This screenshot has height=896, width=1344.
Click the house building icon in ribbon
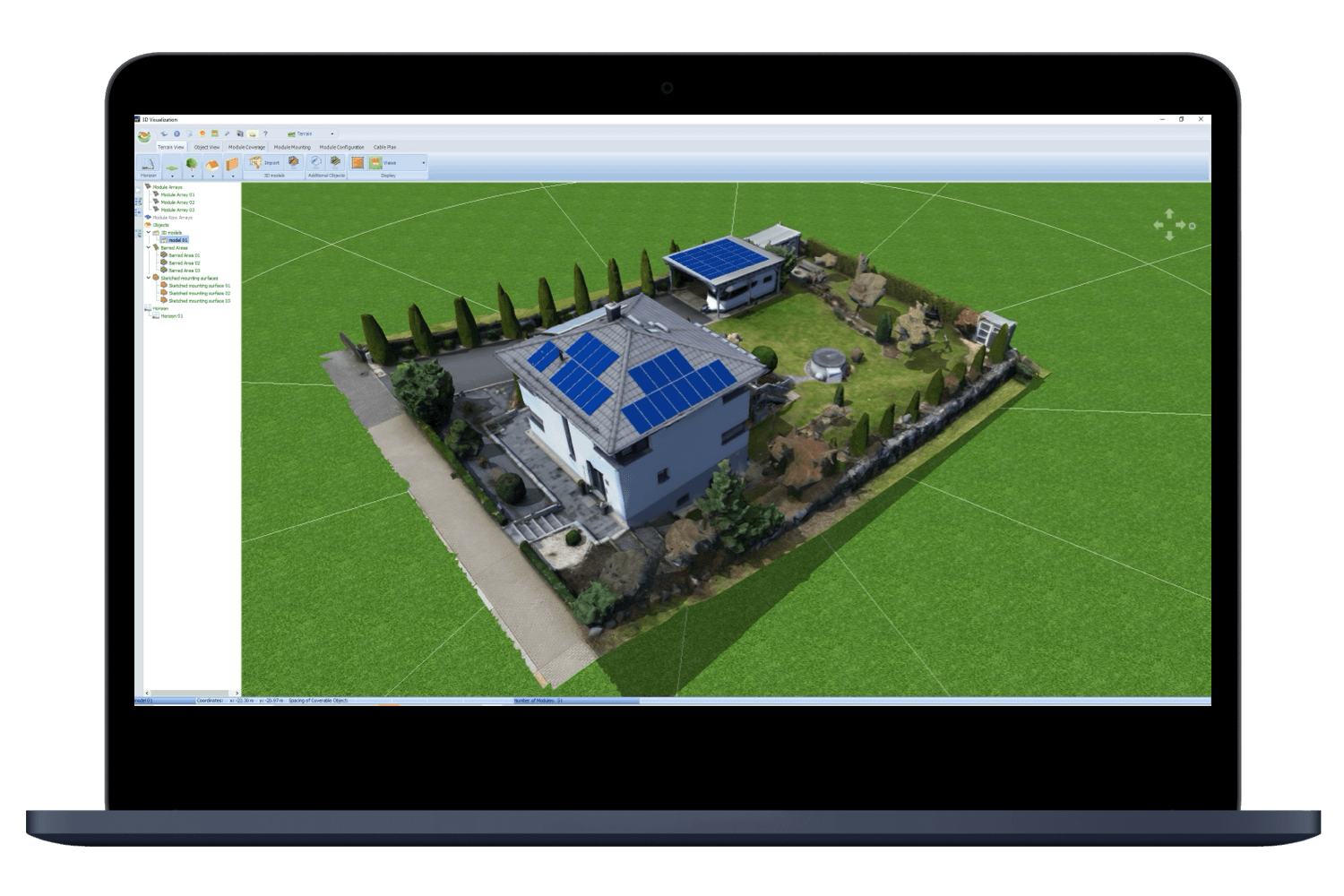[x=212, y=165]
